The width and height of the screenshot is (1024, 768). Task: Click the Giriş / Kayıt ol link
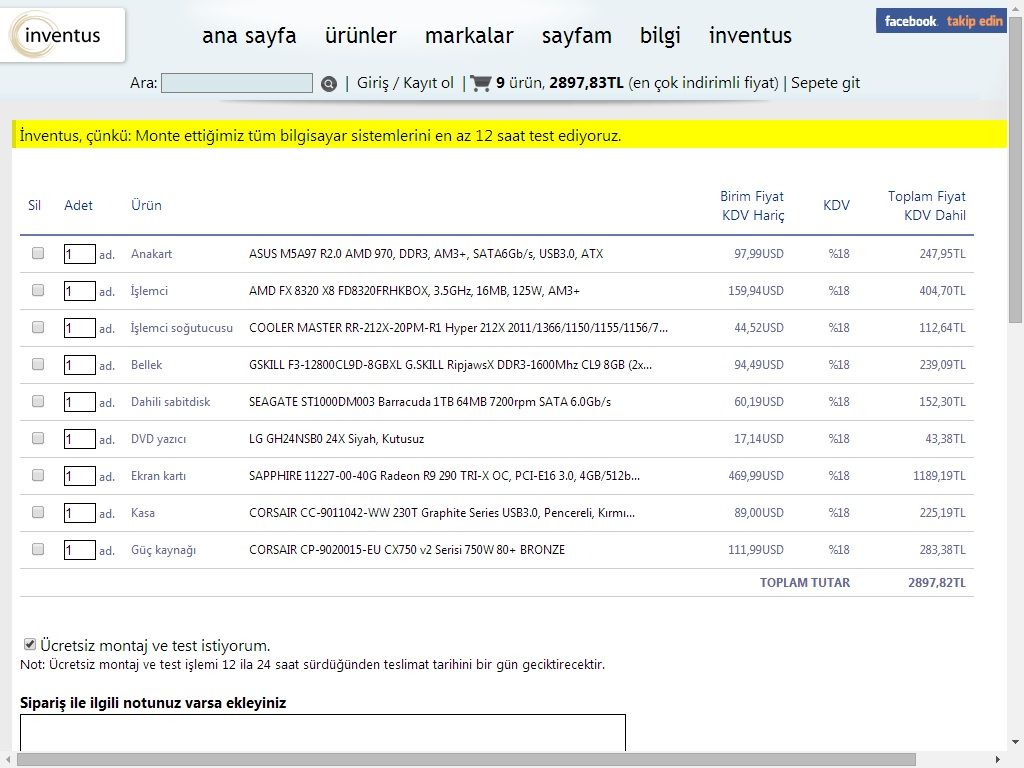[x=405, y=83]
